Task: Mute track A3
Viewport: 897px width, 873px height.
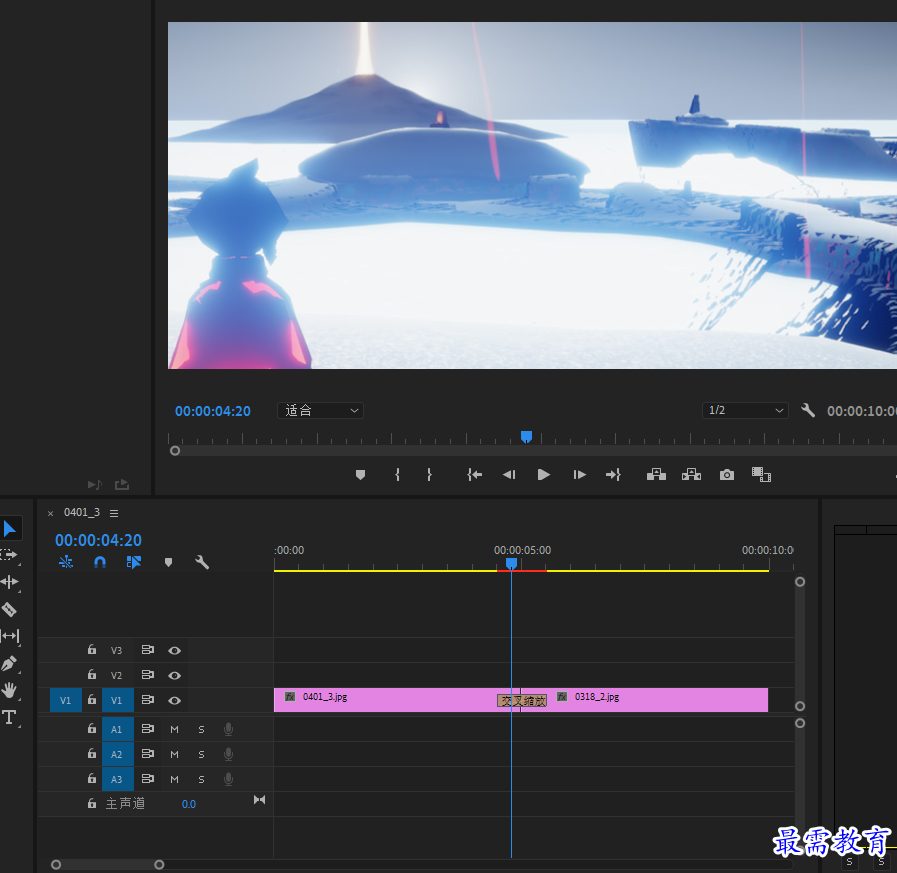Action: [174, 780]
